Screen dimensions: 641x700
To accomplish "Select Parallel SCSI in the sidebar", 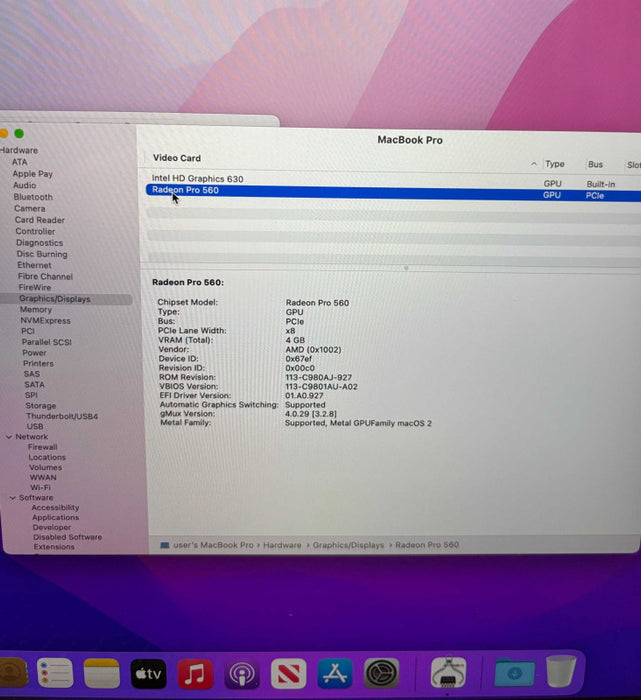I will pyautogui.click(x=47, y=342).
